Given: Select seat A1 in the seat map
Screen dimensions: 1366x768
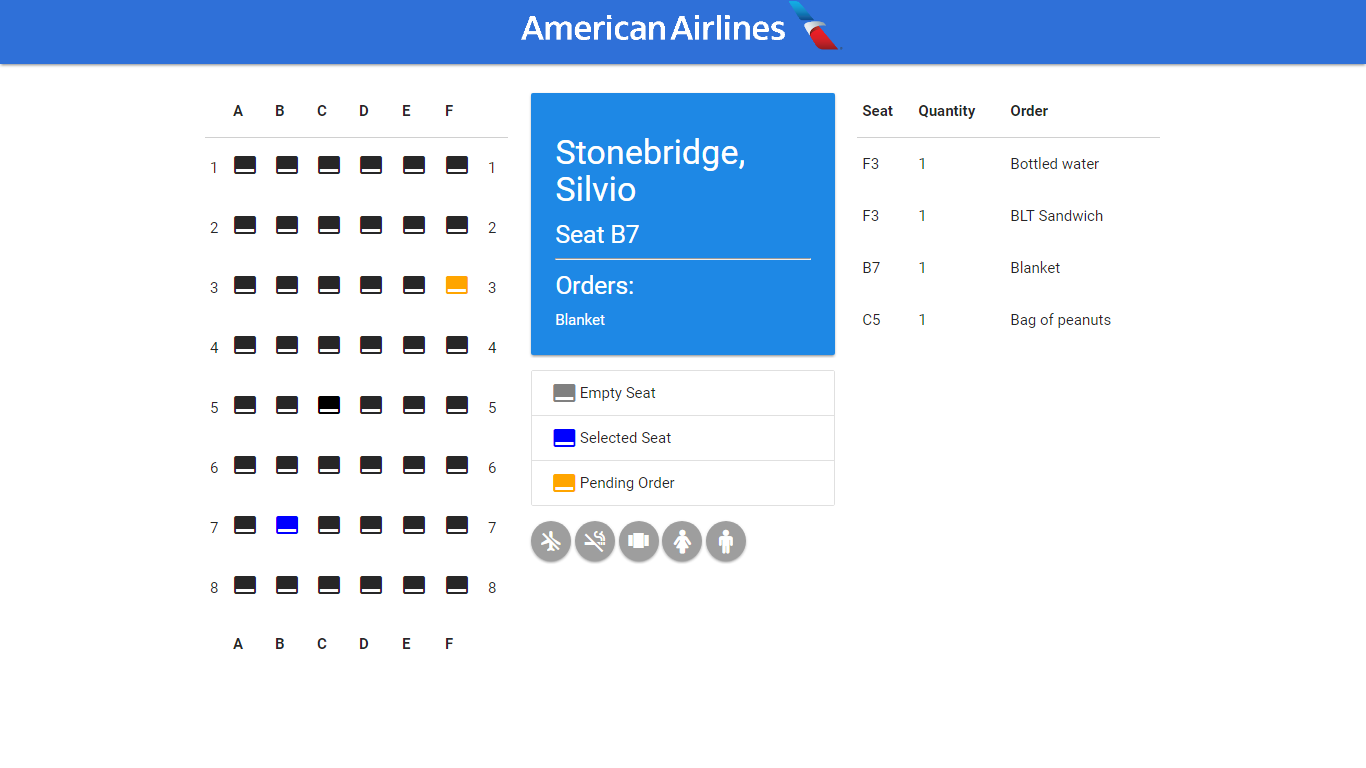Looking at the screenshot, I should pos(245,165).
